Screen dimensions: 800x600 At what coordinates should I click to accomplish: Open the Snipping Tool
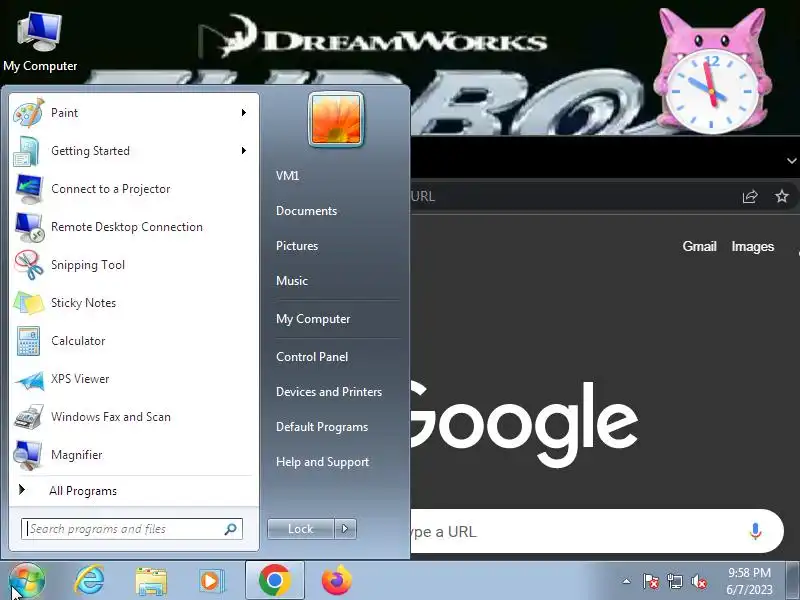click(134, 265)
